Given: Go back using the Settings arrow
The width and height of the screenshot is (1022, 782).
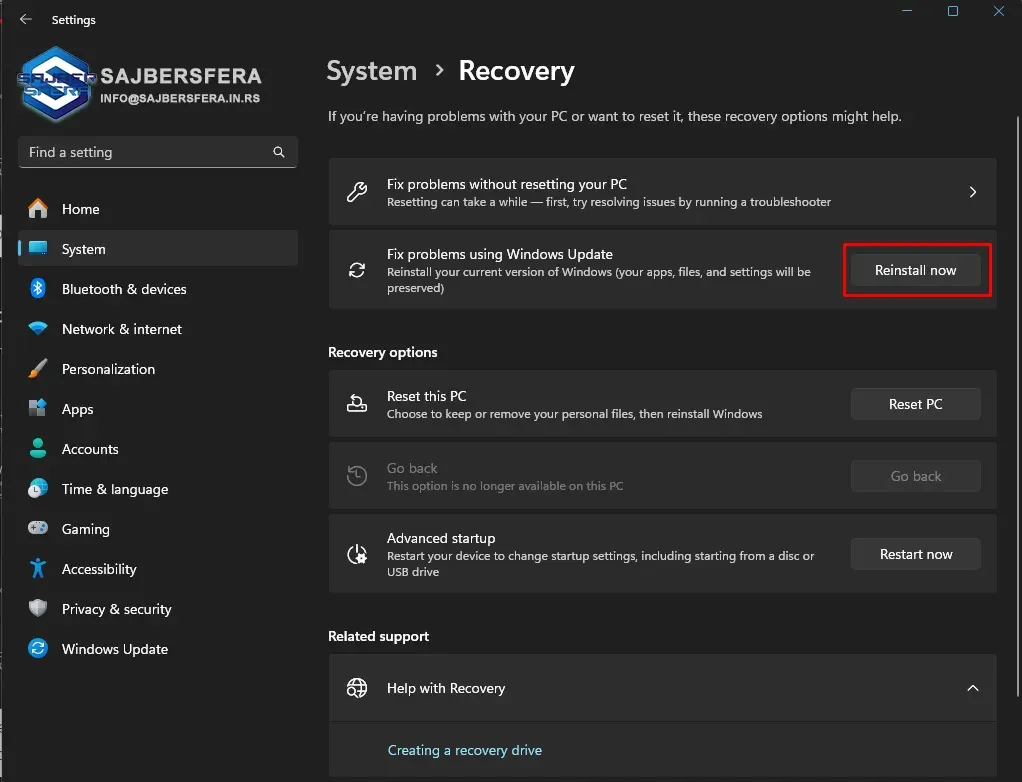Looking at the screenshot, I should tap(26, 19).
